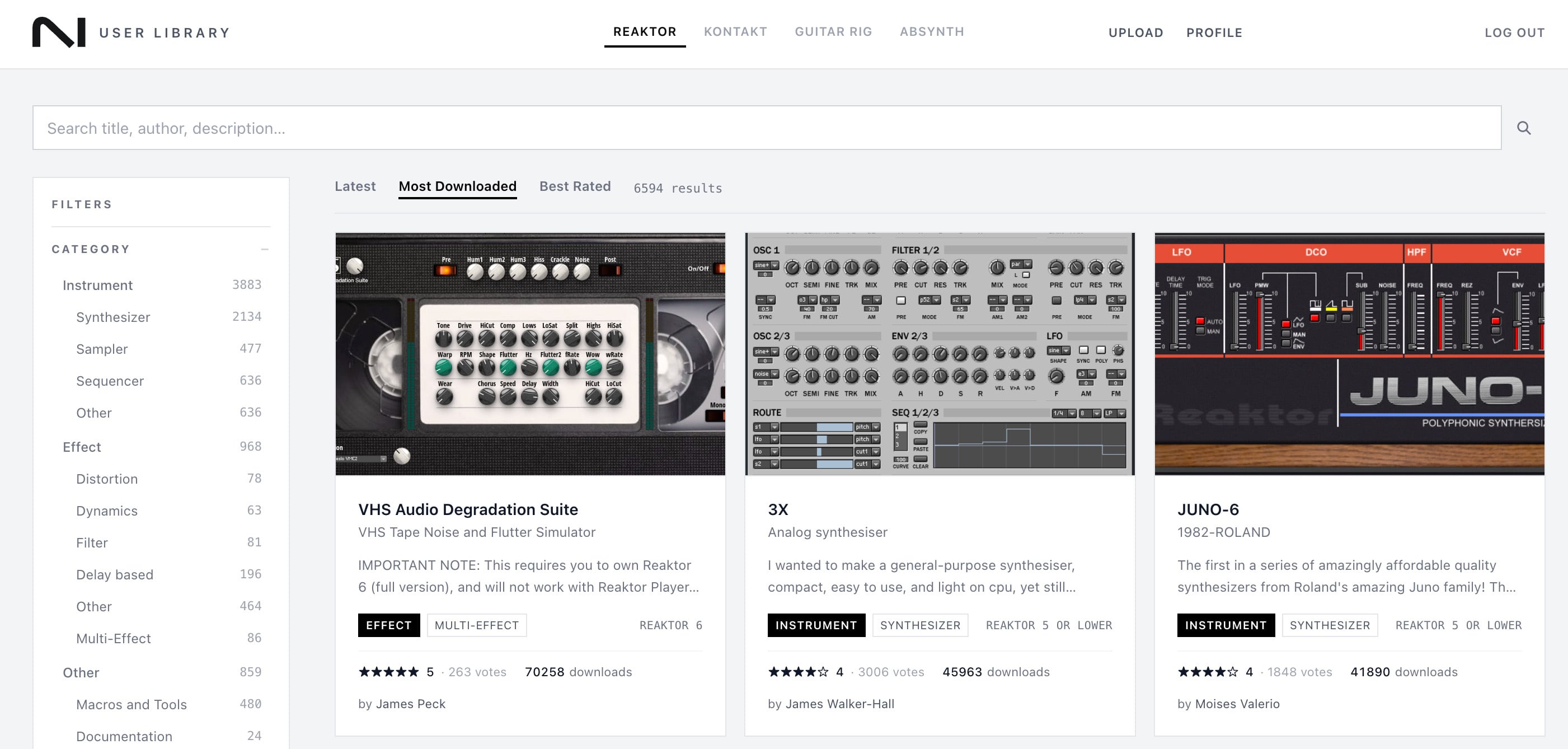
Task: Filter by Dynamics subcategory
Action: 106,511
